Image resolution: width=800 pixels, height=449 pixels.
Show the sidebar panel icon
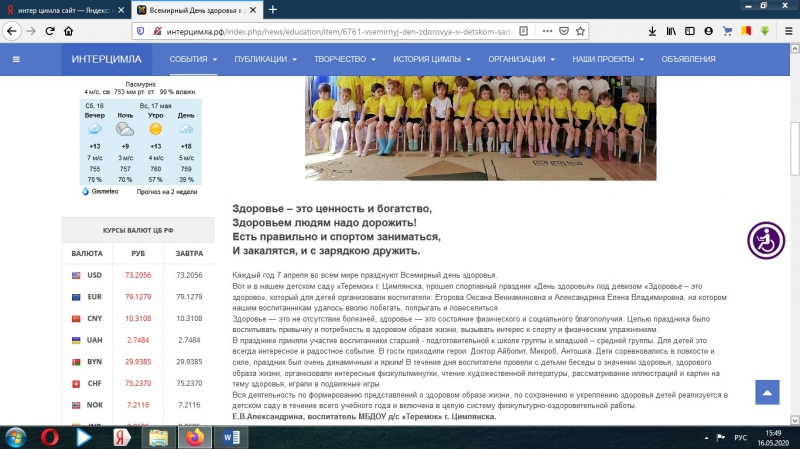tap(690, 31)
